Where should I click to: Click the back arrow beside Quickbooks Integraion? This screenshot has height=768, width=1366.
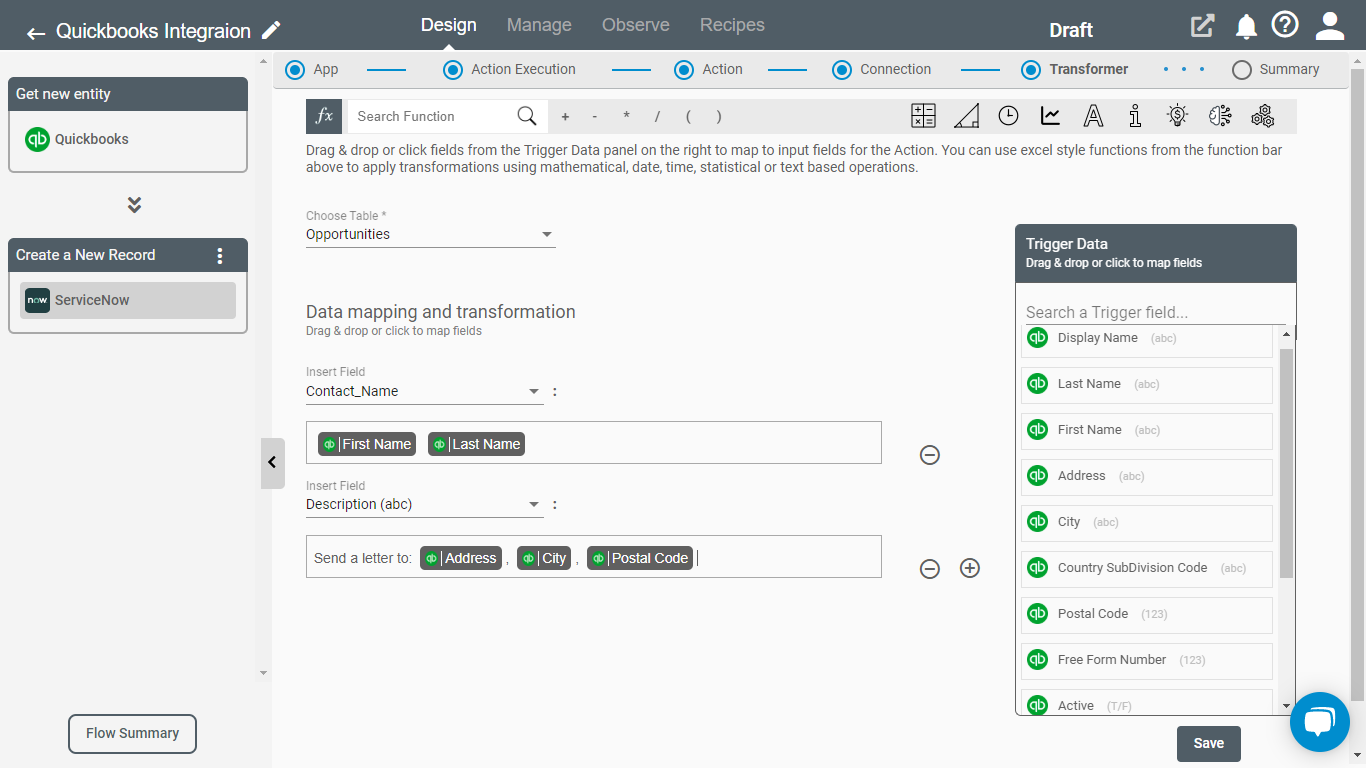click(x=36, y=33)
